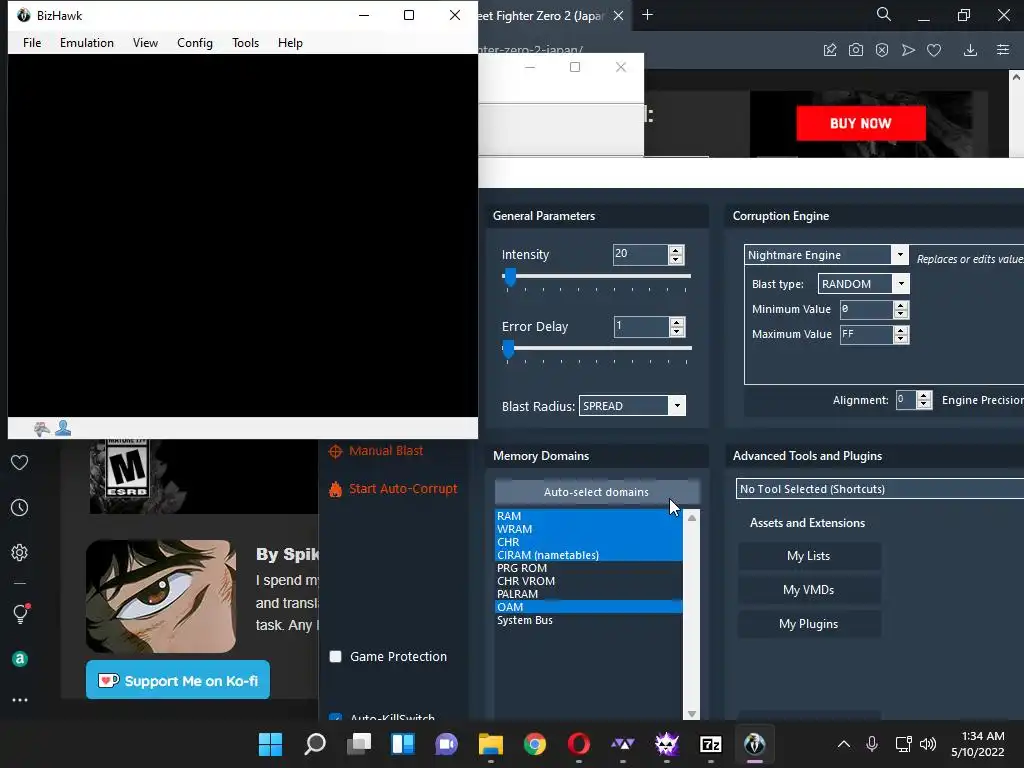This screenshot has height=768, width=1024.
Task: Open Opera downloads icon
Action: [x=970, y=50]
